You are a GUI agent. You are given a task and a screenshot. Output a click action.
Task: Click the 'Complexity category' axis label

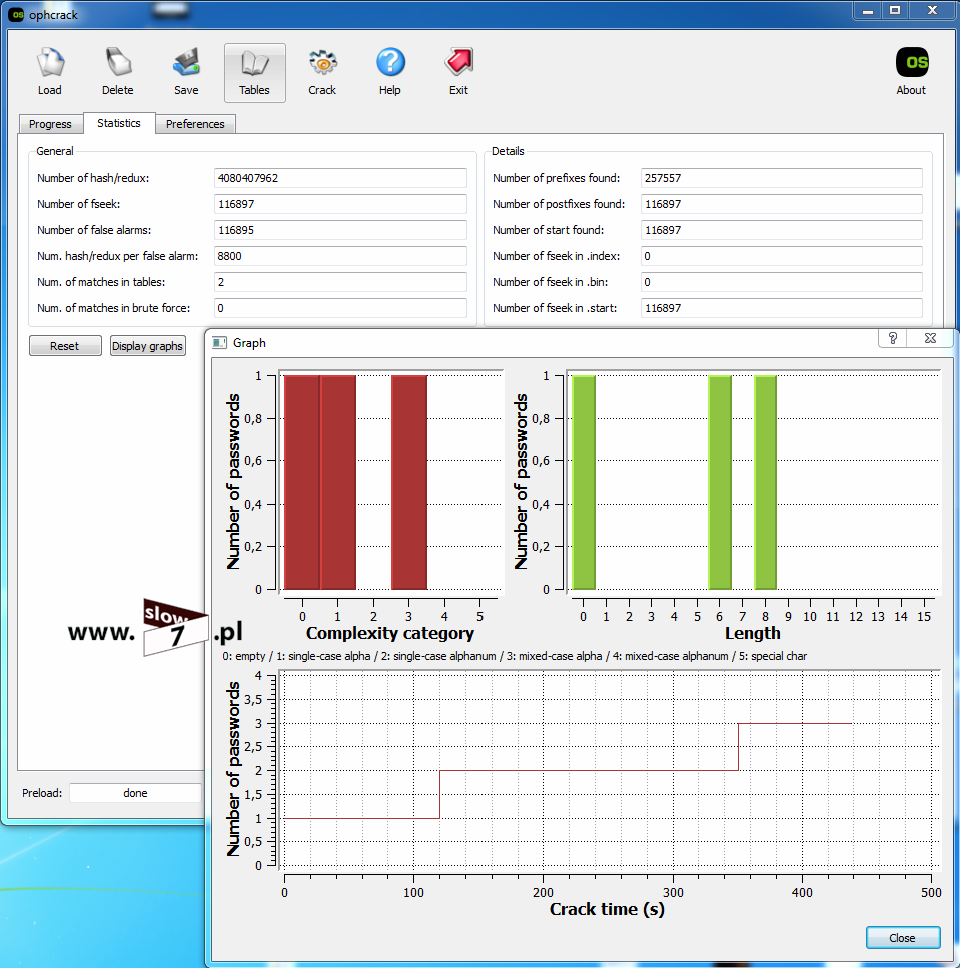pyautogui.click(x=390, y=633)
